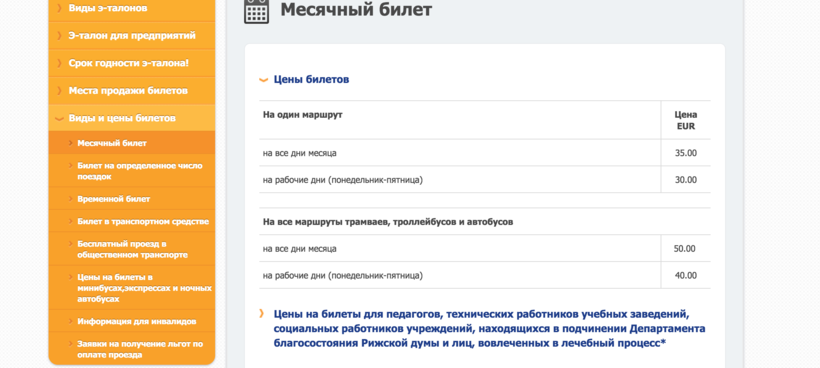Click chevron icon next to Виды э-талонов
820x368 pixels.
59,8
